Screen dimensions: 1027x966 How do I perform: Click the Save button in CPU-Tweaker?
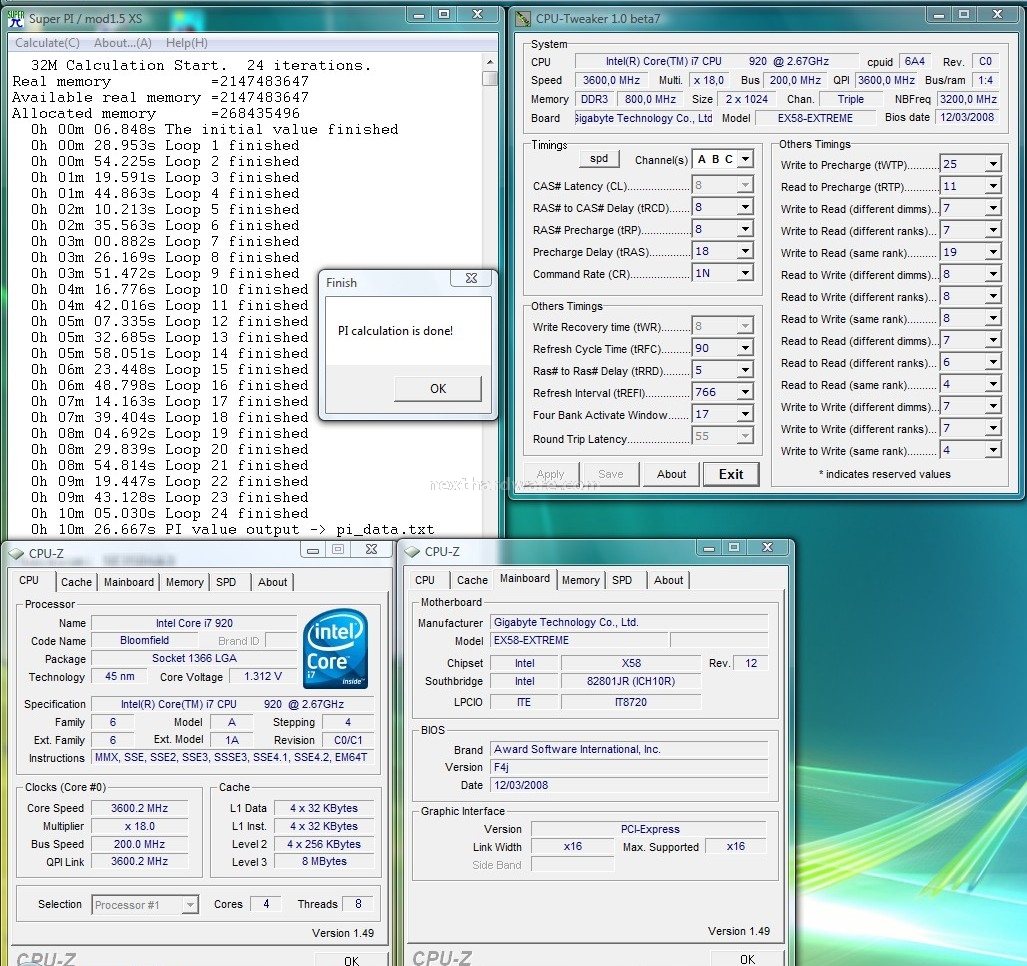point(610,474)
